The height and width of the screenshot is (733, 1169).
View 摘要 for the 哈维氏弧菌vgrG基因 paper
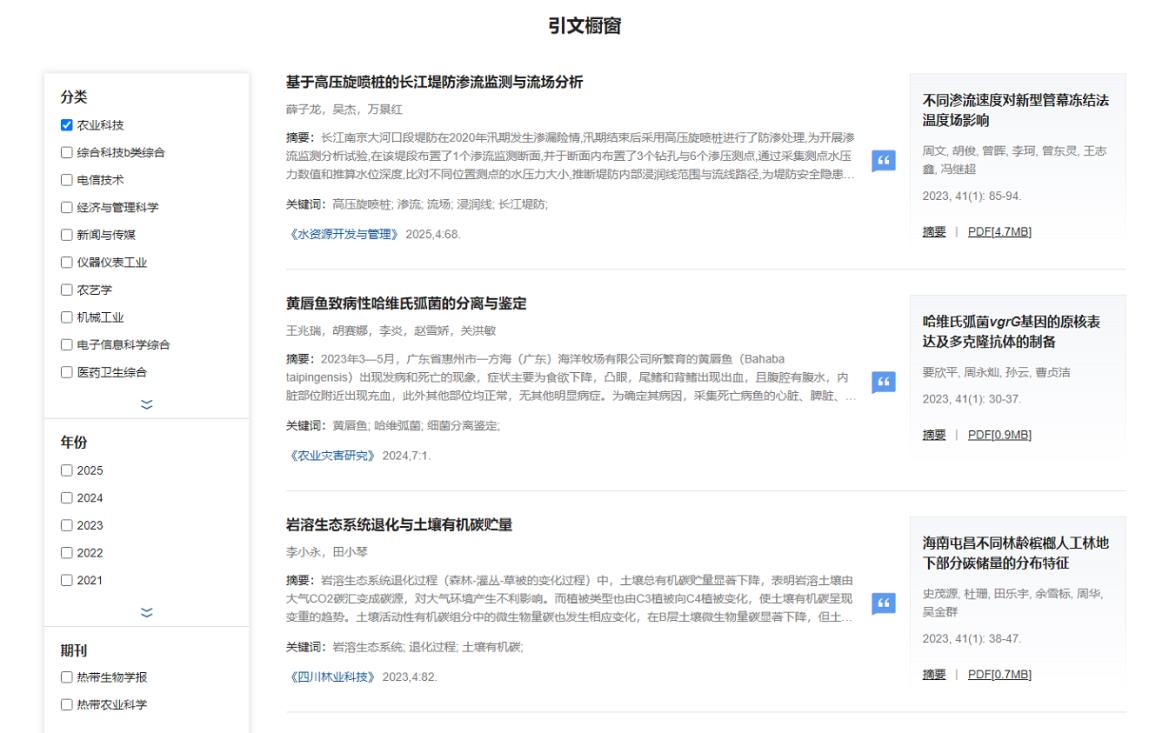[934, 434]
